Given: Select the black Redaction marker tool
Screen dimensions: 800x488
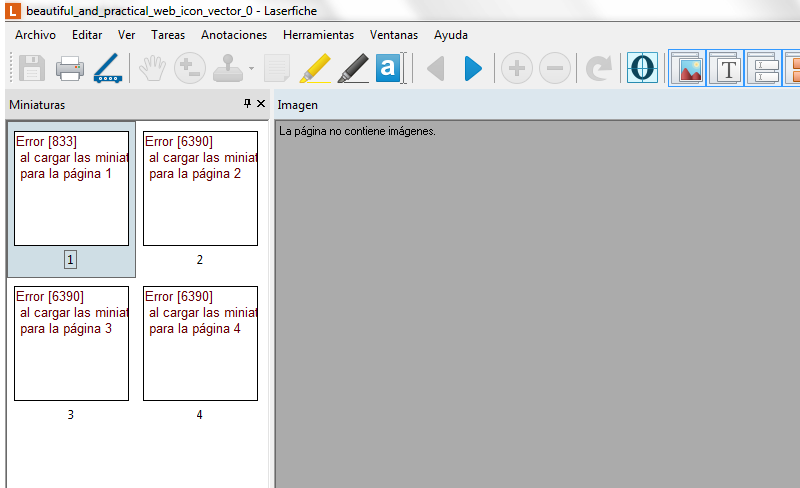Looking at the screenshot, I should click(x=353, y=68).
